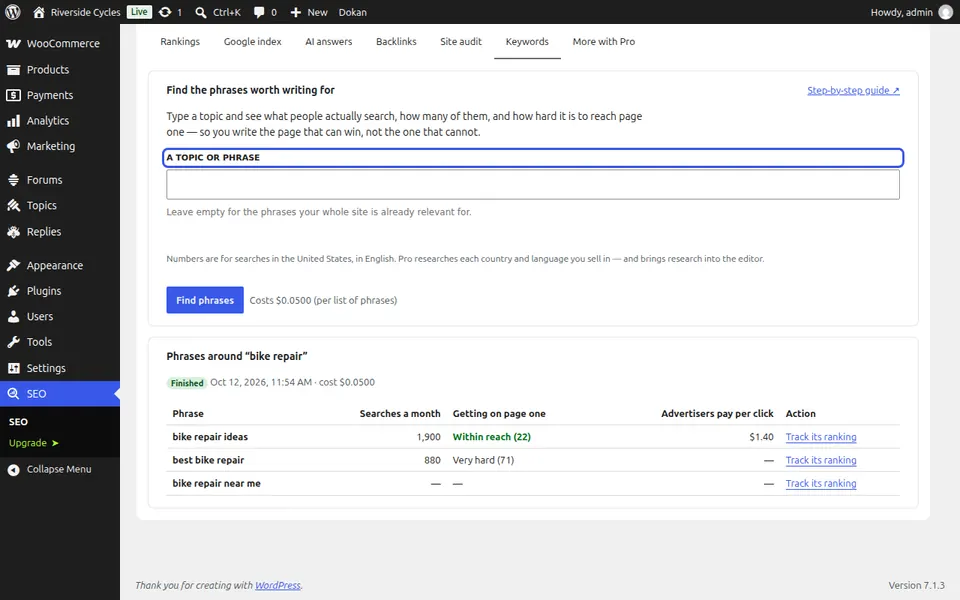
Task: Track ranking for bike repair near me
Action: (821, 484)
